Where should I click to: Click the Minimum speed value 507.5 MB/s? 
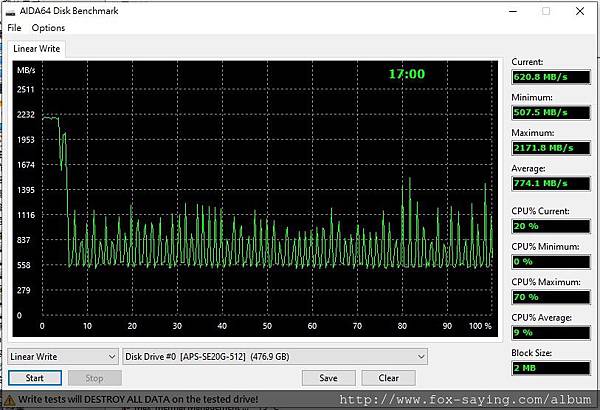click(x=551, y=112)
